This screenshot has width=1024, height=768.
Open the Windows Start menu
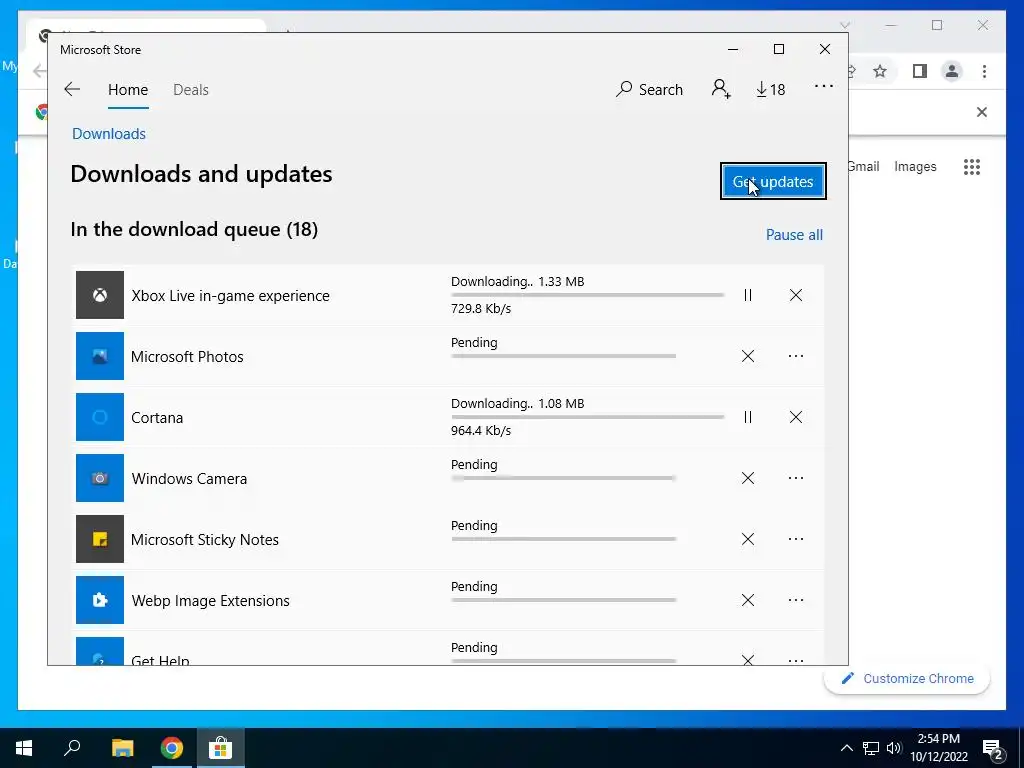(24, 748)
